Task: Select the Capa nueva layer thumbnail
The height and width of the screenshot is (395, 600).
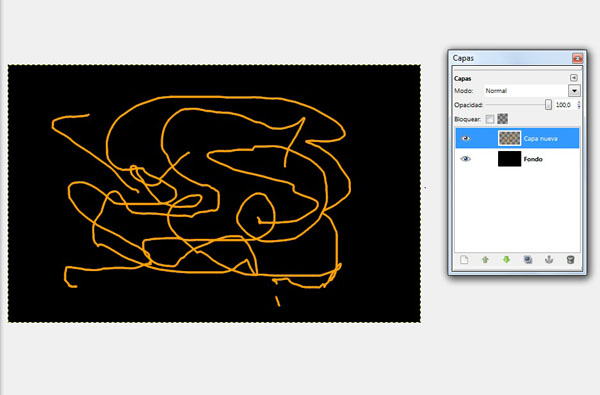Action: click(x=509, y=138)
